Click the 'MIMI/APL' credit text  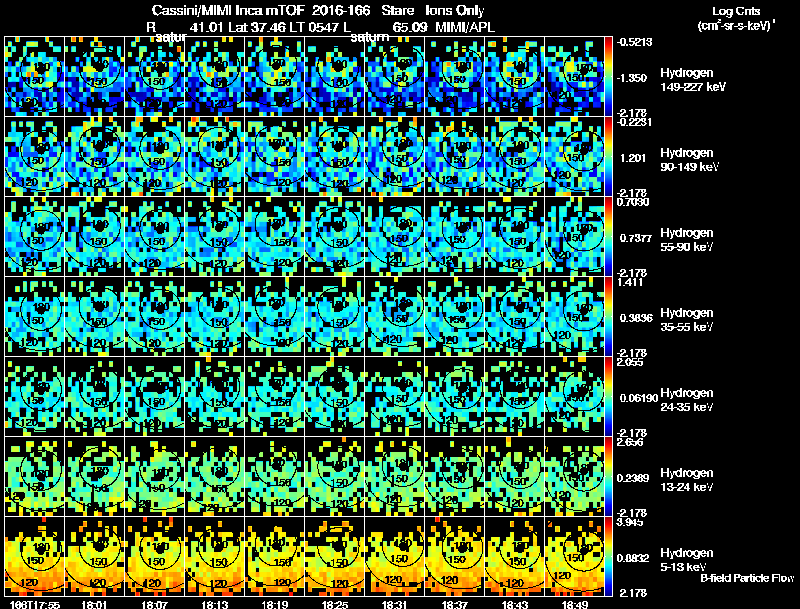pyautogui.click(x=465, y=27)
